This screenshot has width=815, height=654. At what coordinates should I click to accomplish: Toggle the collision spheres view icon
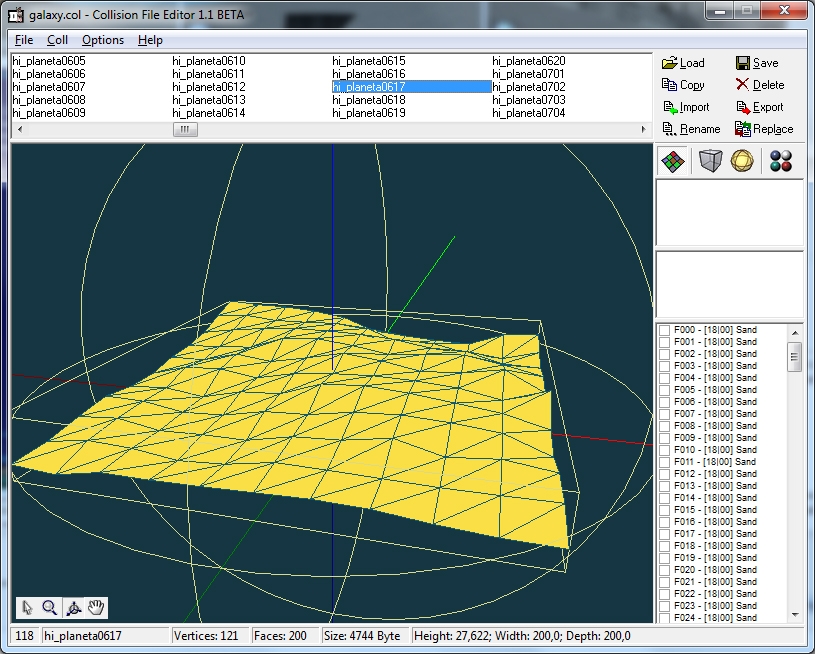point(742,161)
